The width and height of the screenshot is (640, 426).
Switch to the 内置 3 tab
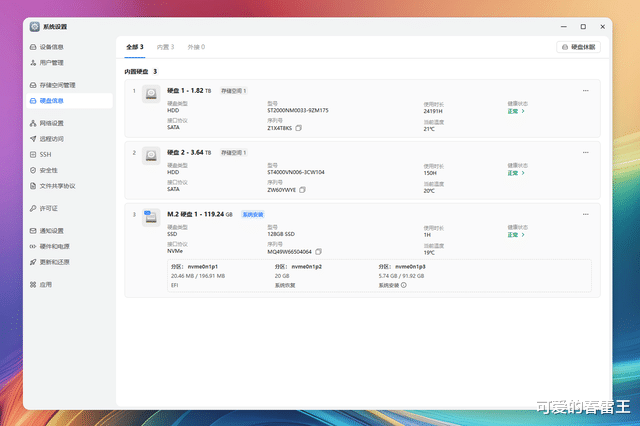(165, 47)
